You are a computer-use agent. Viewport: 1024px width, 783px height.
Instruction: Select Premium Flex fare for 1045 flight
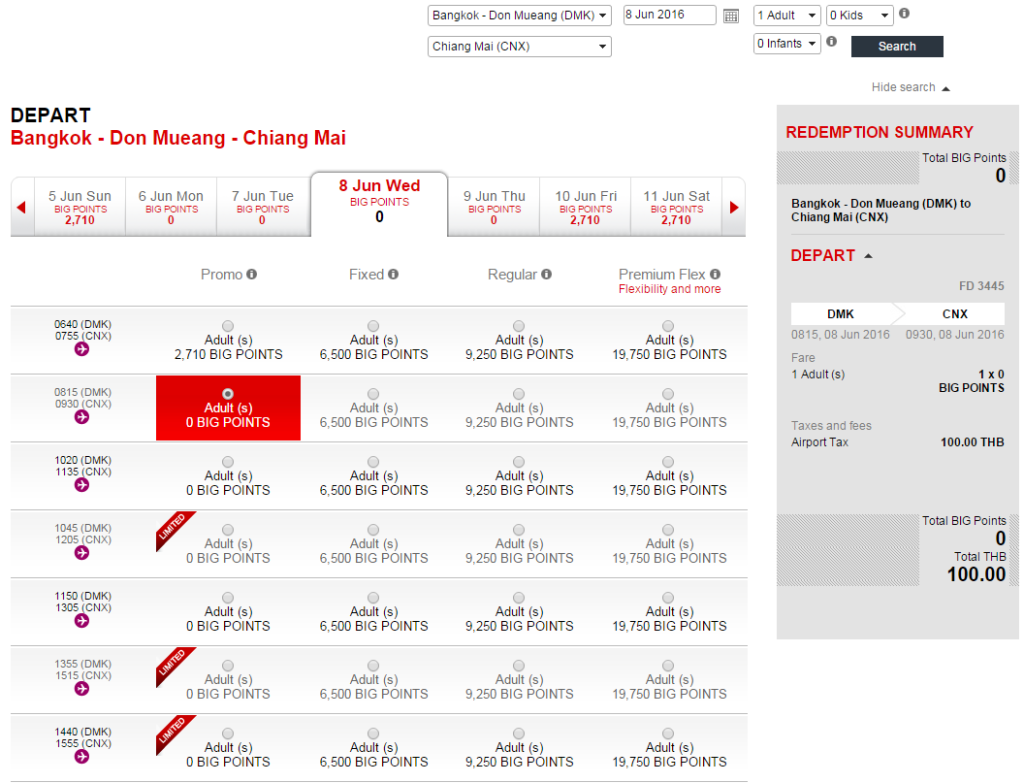tap(668, 530)
